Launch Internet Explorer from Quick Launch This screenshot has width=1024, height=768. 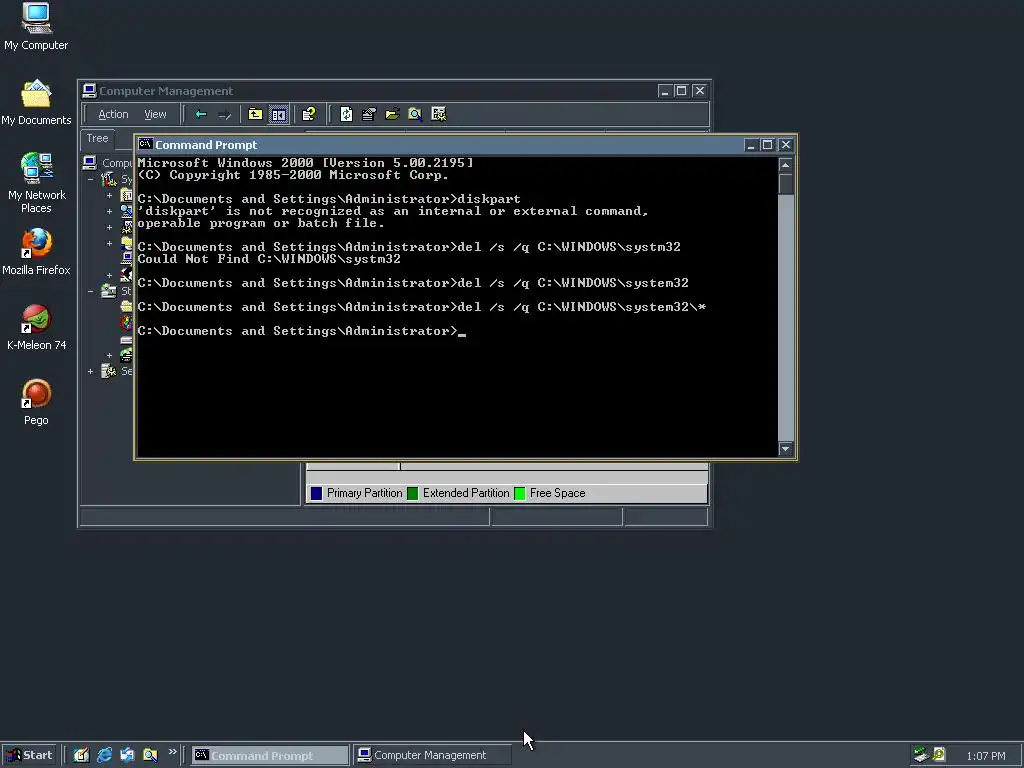point(104,755)
